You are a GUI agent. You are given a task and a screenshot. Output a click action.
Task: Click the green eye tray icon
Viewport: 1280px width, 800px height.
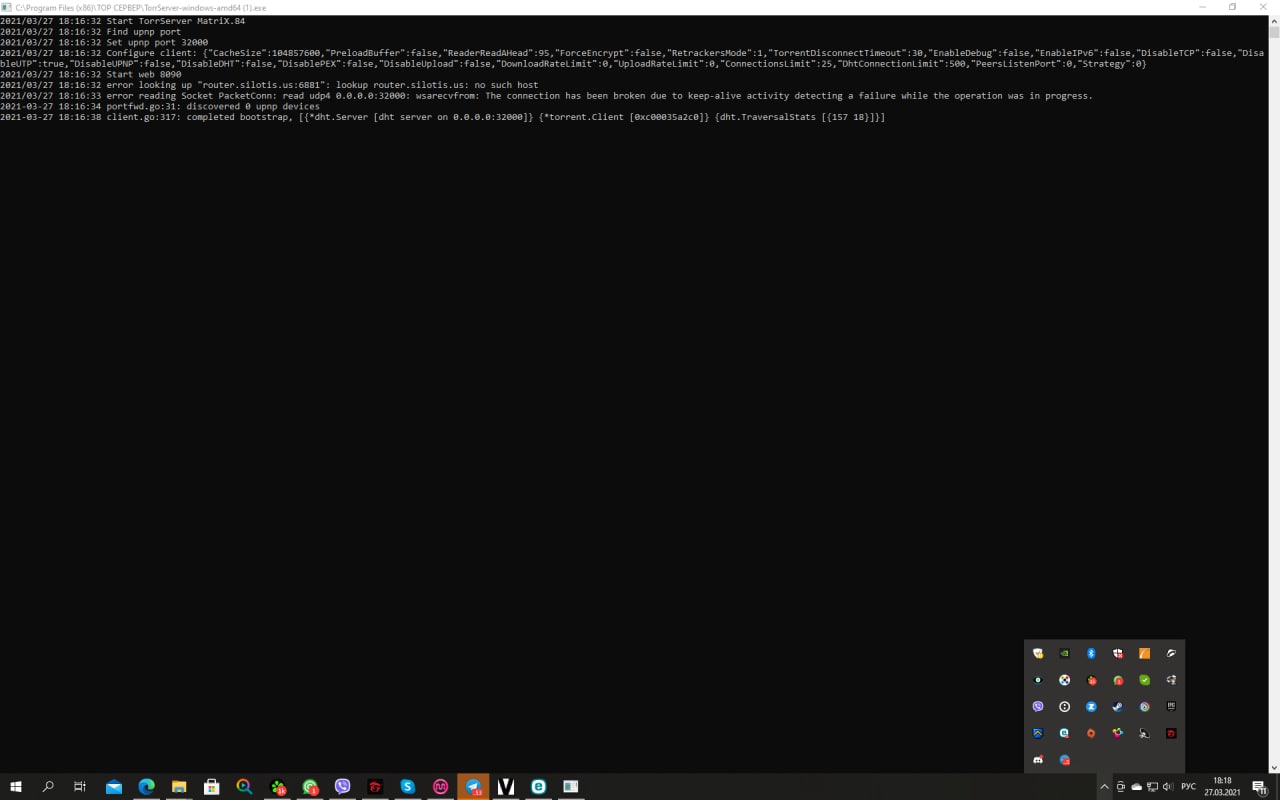pos(1038,680)
